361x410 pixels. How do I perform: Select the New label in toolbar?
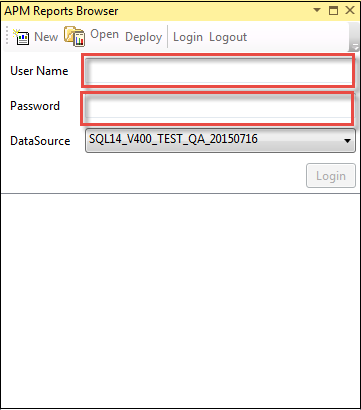tap(46, 37)
